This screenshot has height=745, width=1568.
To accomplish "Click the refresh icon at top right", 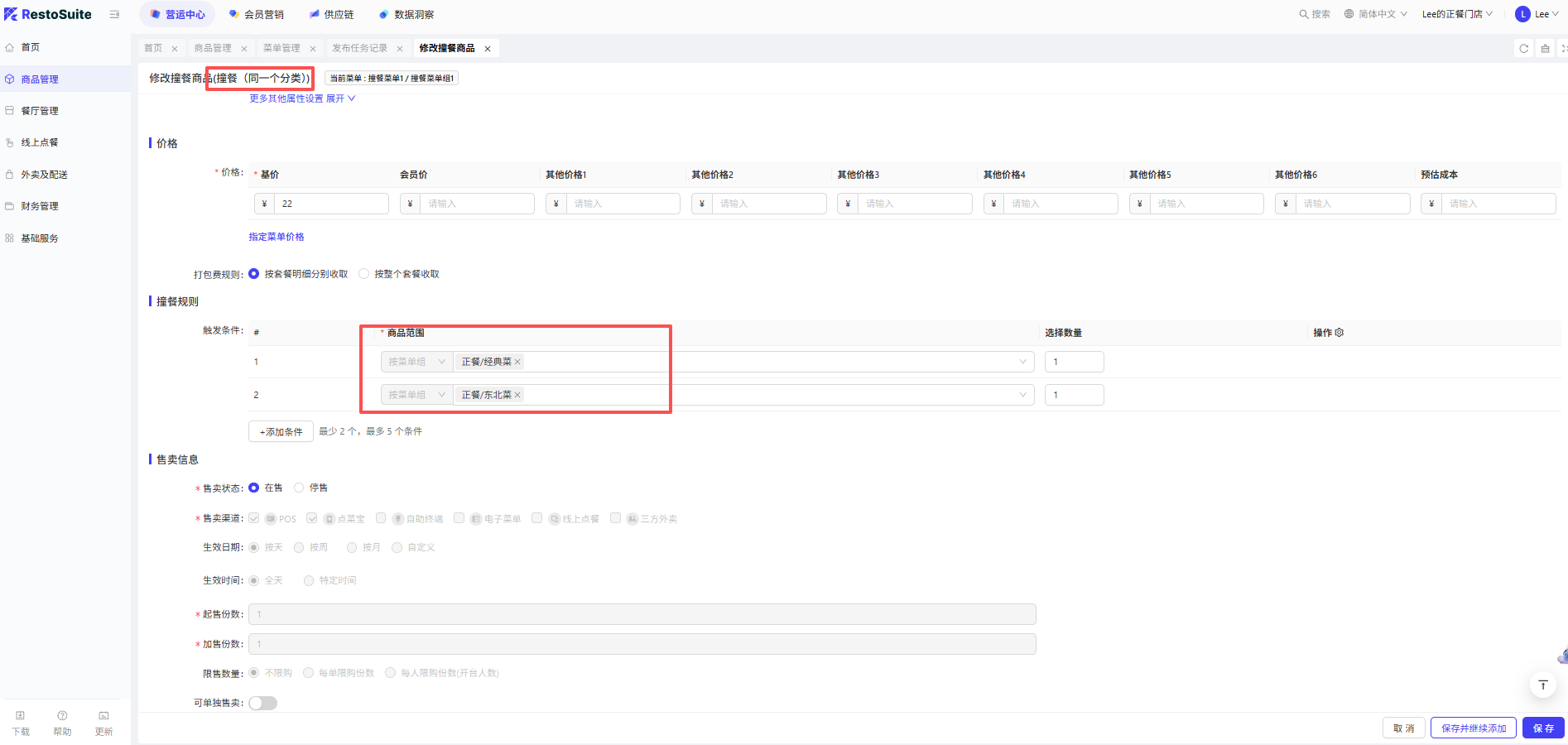I will click(1523, 49).
